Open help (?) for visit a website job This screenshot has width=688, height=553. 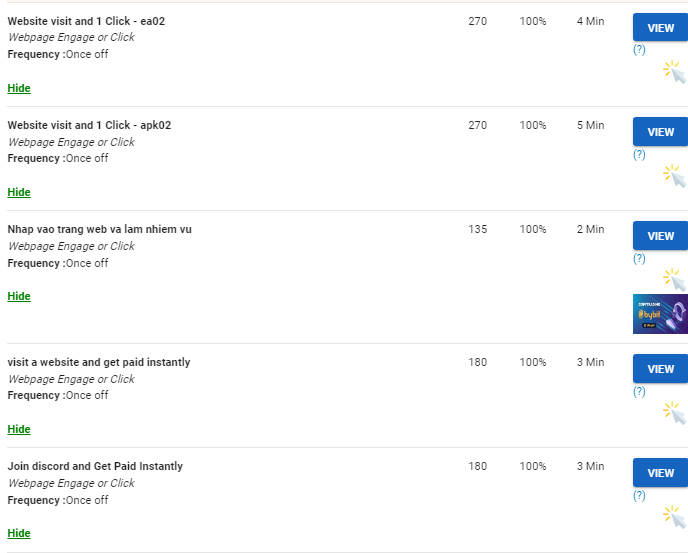coord(639,391)
